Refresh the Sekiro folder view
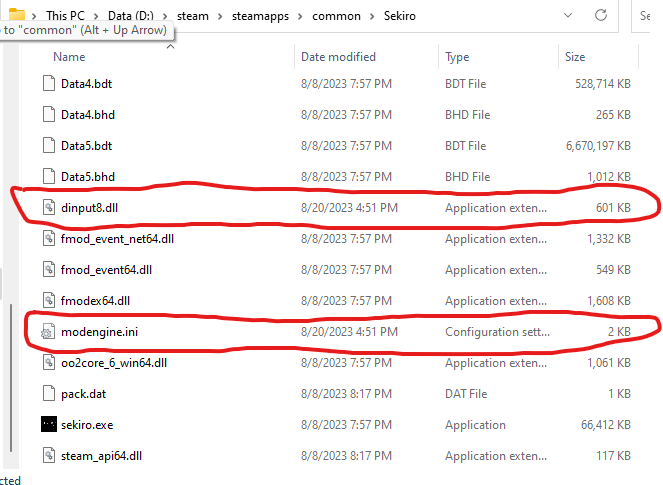 click(601, 15)
